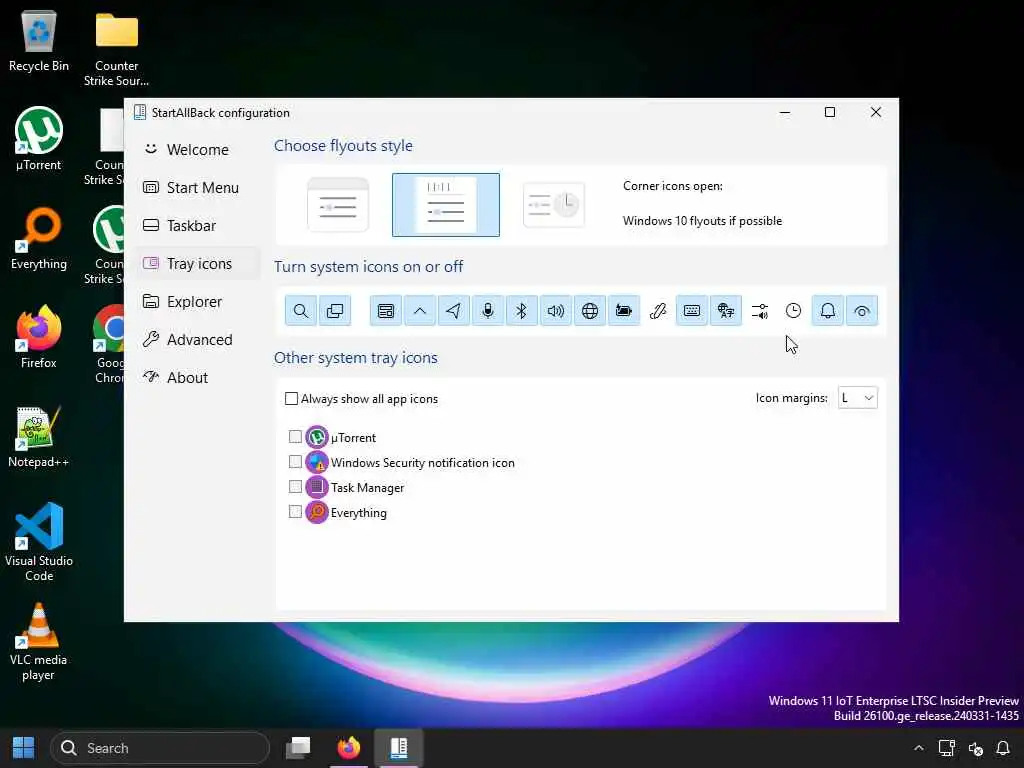This screenshot has height=768, width=1024.
Task: Open Task View from the taskbar
Action: click(298, 748)
